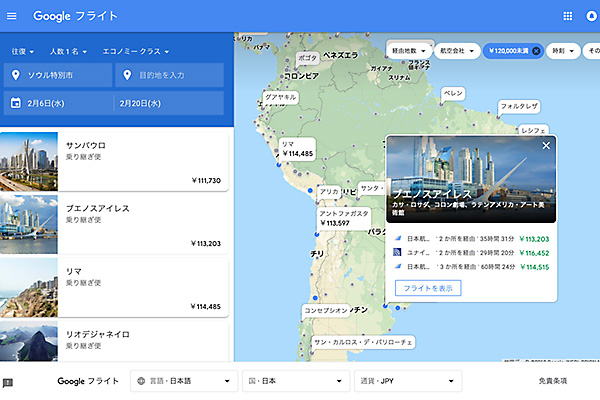Click the destination field location pin icon
The height and width of the screenshot is (400, 600).
127,75
